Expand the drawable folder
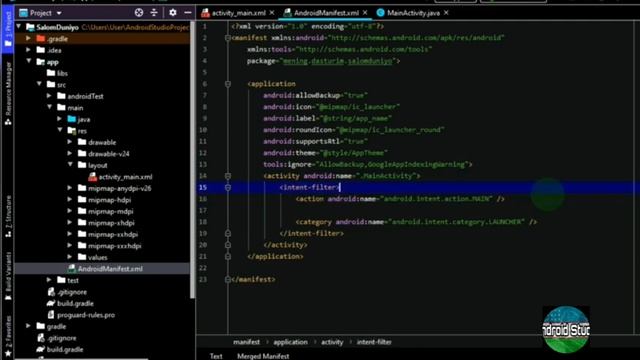This screenshot has width=640, height=360. [70, 142]
